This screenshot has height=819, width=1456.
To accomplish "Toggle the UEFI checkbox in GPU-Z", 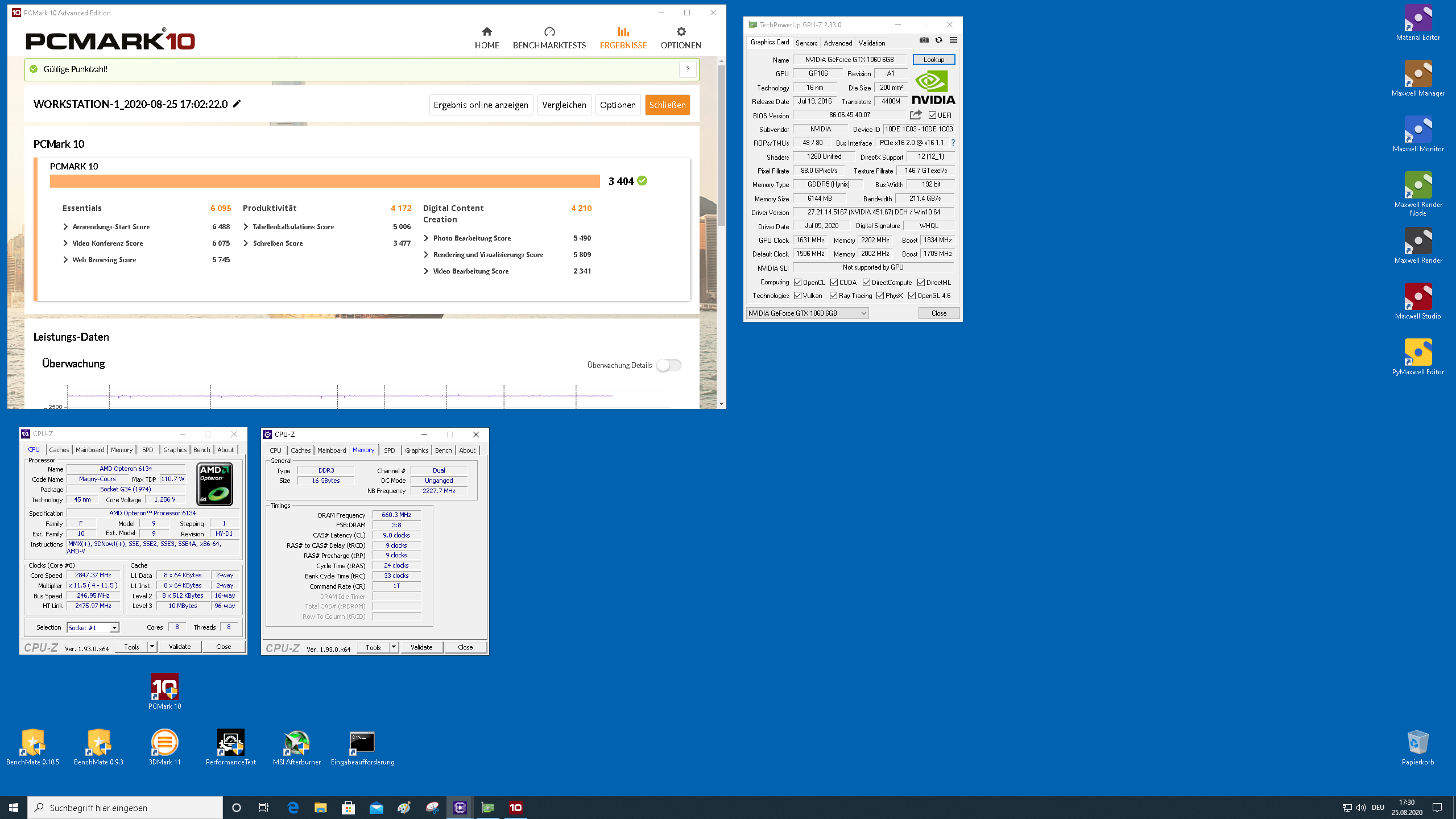I will pos(932,115).
